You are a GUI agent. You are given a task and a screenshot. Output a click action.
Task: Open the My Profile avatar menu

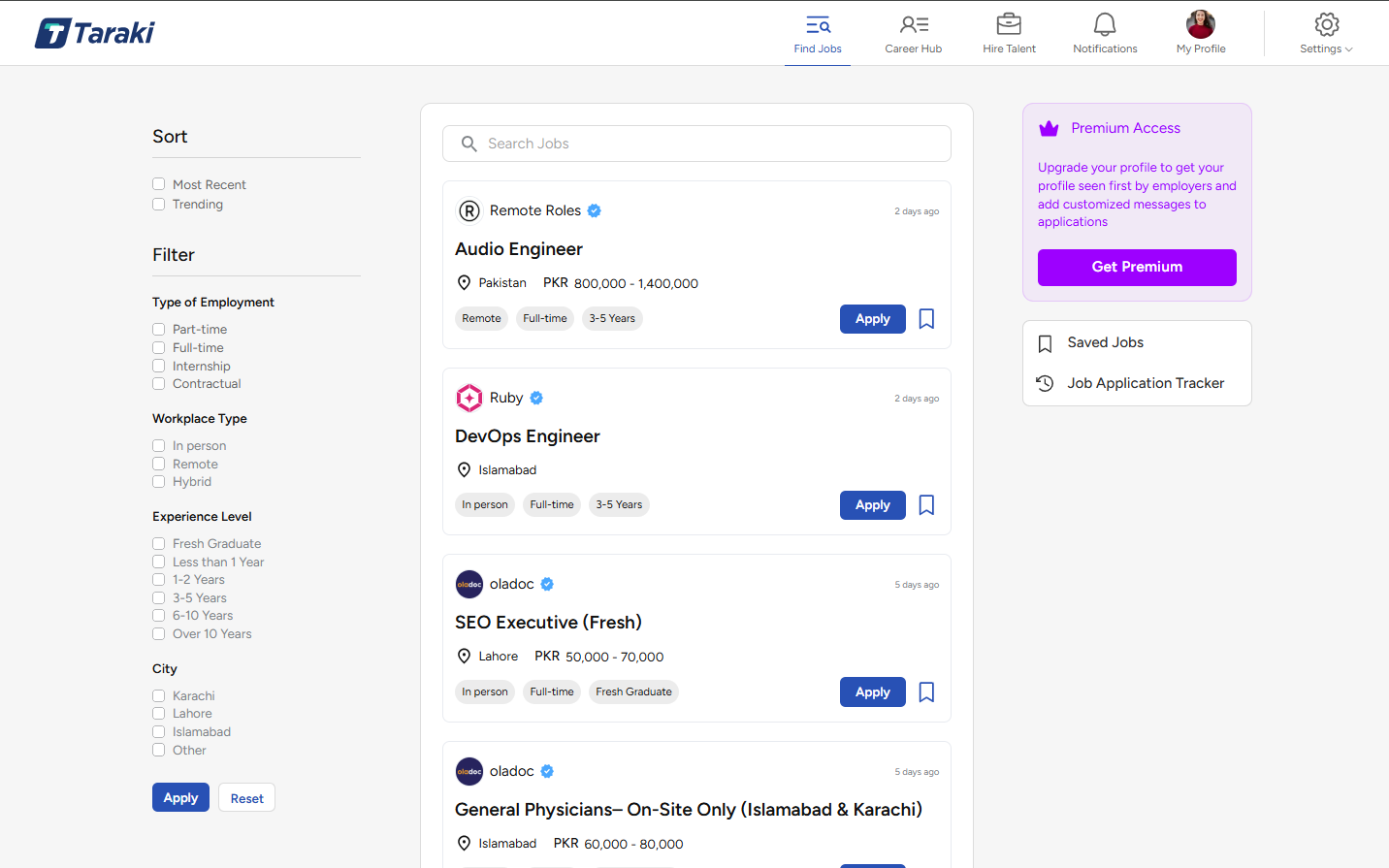(1201, 25)
